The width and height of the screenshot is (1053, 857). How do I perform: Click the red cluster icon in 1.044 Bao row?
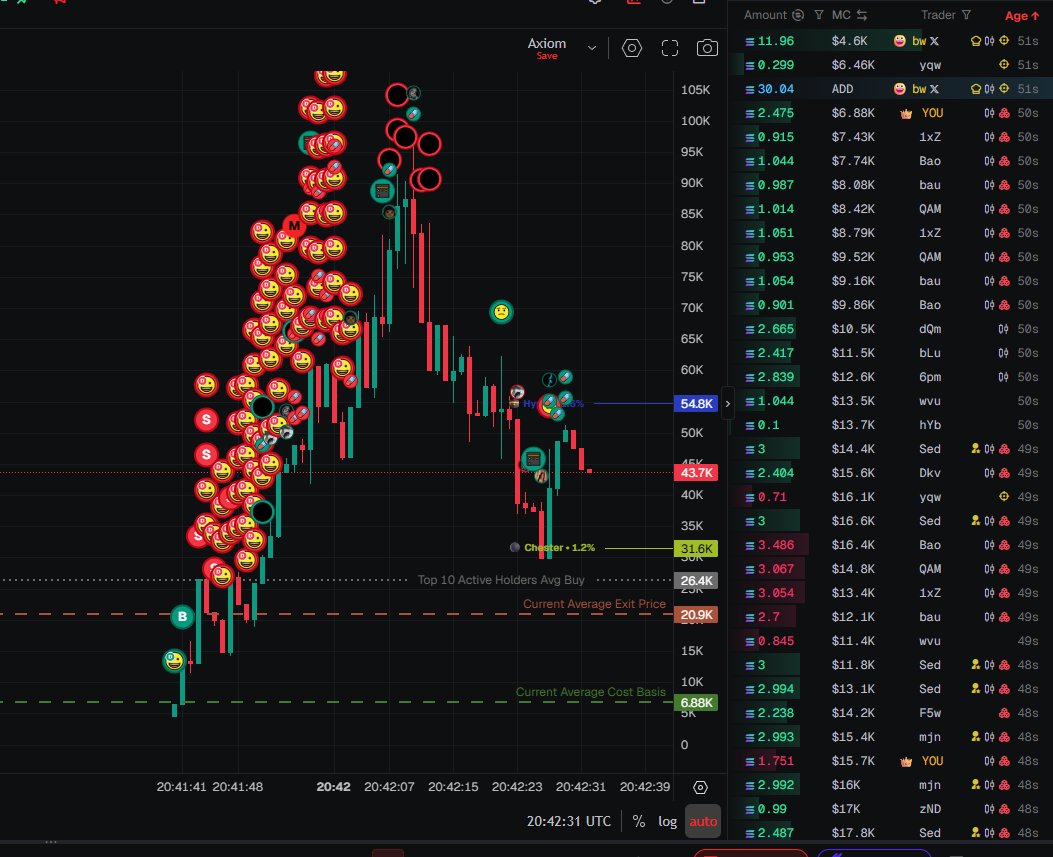tap(1004, 161)
